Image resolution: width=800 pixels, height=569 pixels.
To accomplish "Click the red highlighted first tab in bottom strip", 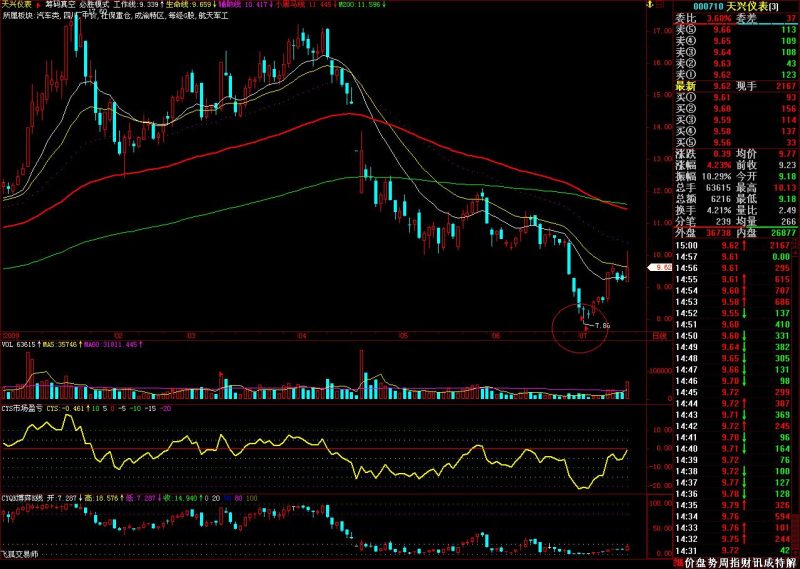I will click(679, 563).
